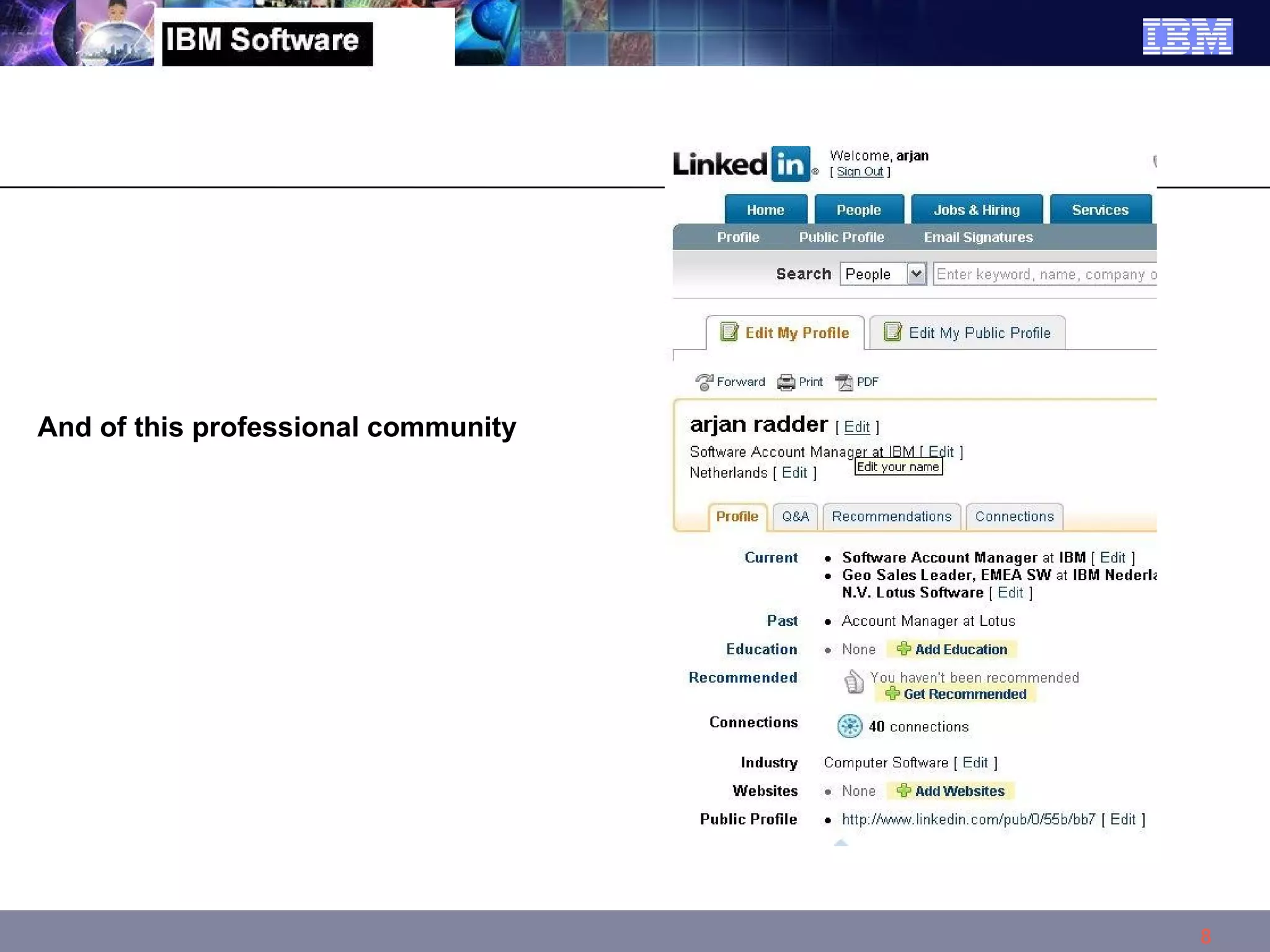Click Edit next to arjan radder name
Screen dimensions: 1270x952
pos(857,427)
